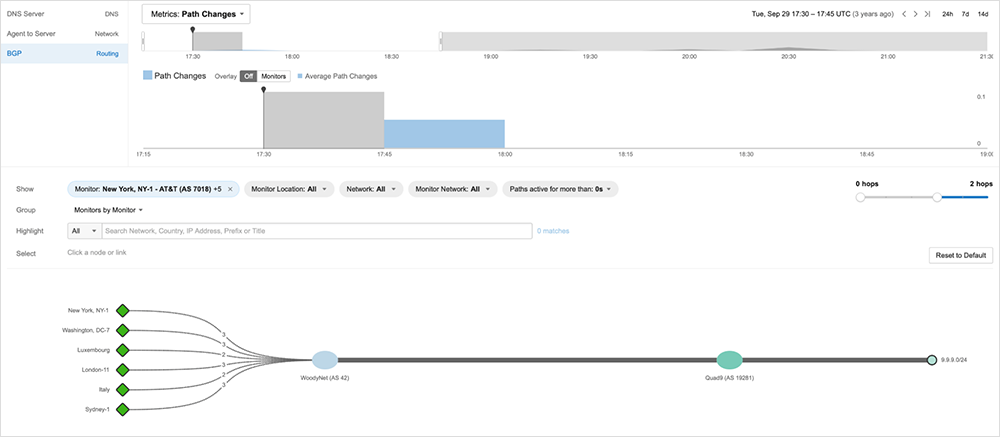This screenshot has width=1000, height=437.
Task: Remove the New York monitor filter (x)
Action: 230,188
